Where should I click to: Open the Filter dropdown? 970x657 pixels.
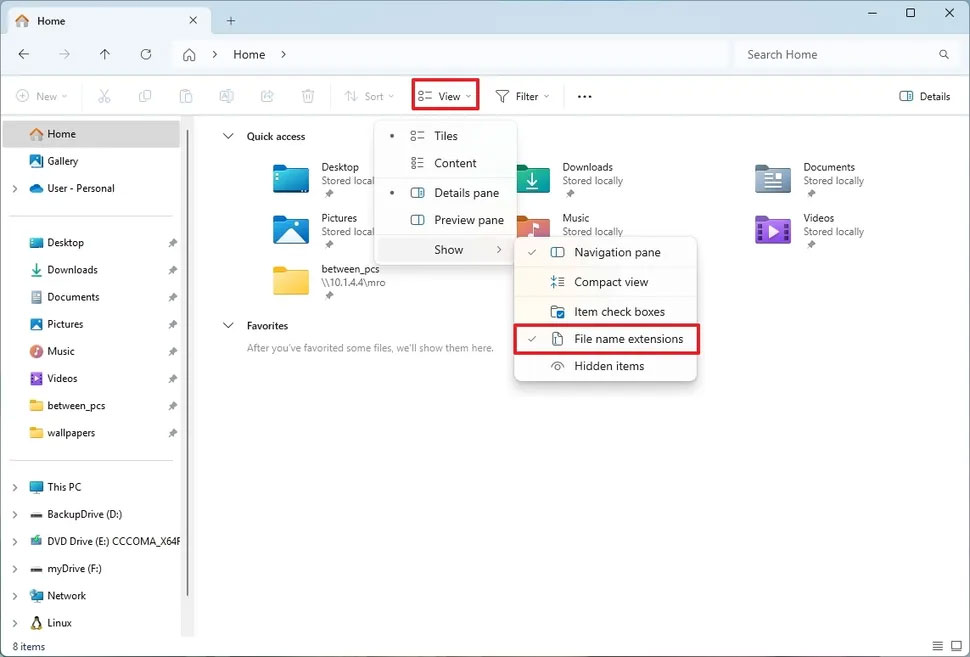coord(522,95)
